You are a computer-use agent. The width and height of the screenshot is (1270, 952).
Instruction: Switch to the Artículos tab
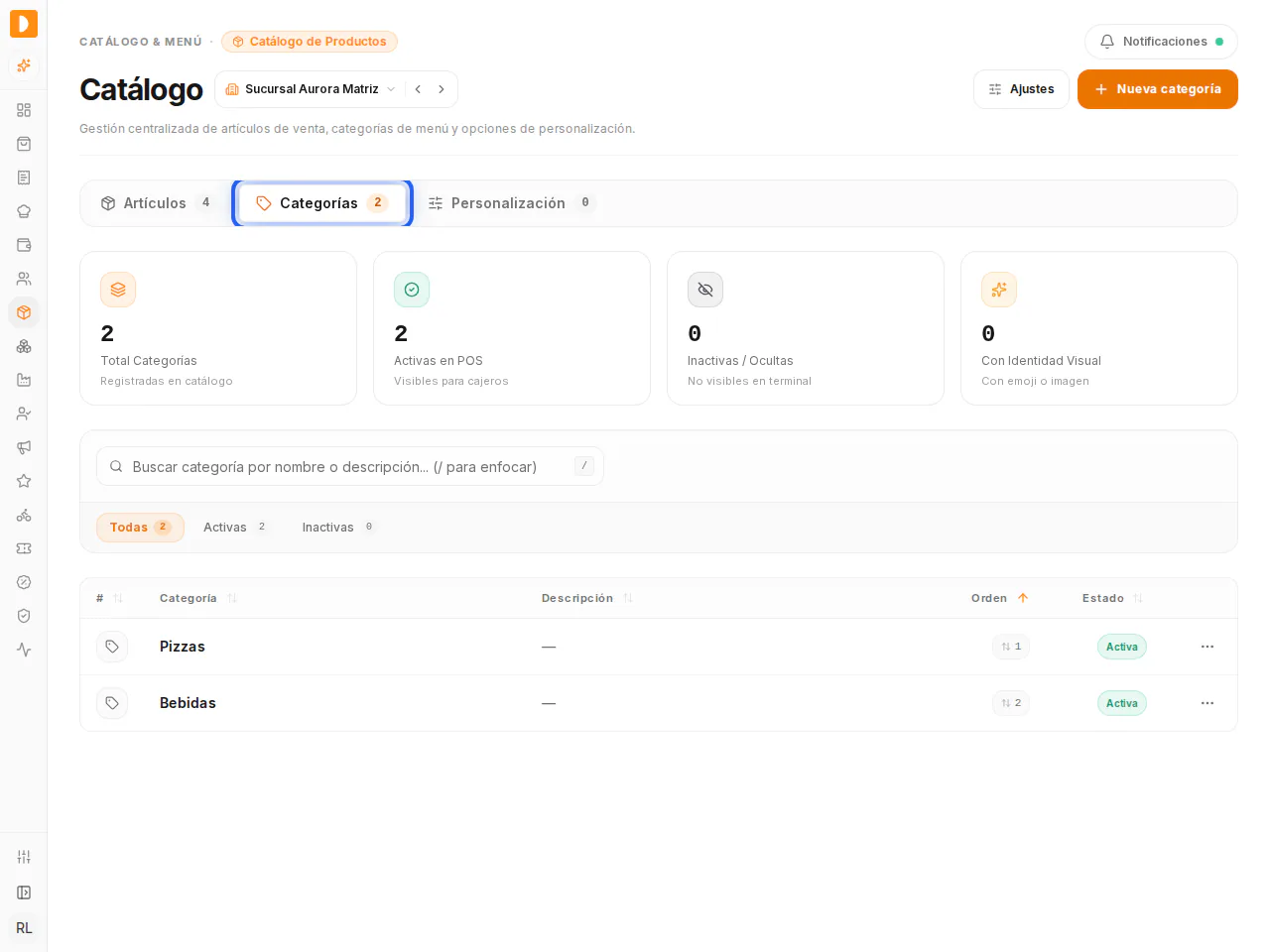(157, 203)
